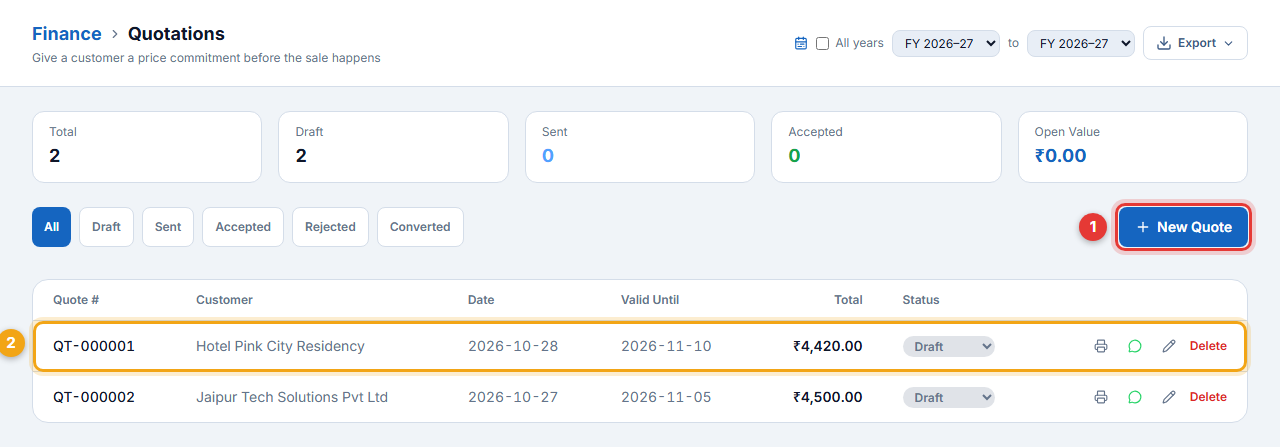The width and height of the screenshot is (1280, 447).
Task: Change status of QT-000001 from Draft
Action: tap(949, 346)
